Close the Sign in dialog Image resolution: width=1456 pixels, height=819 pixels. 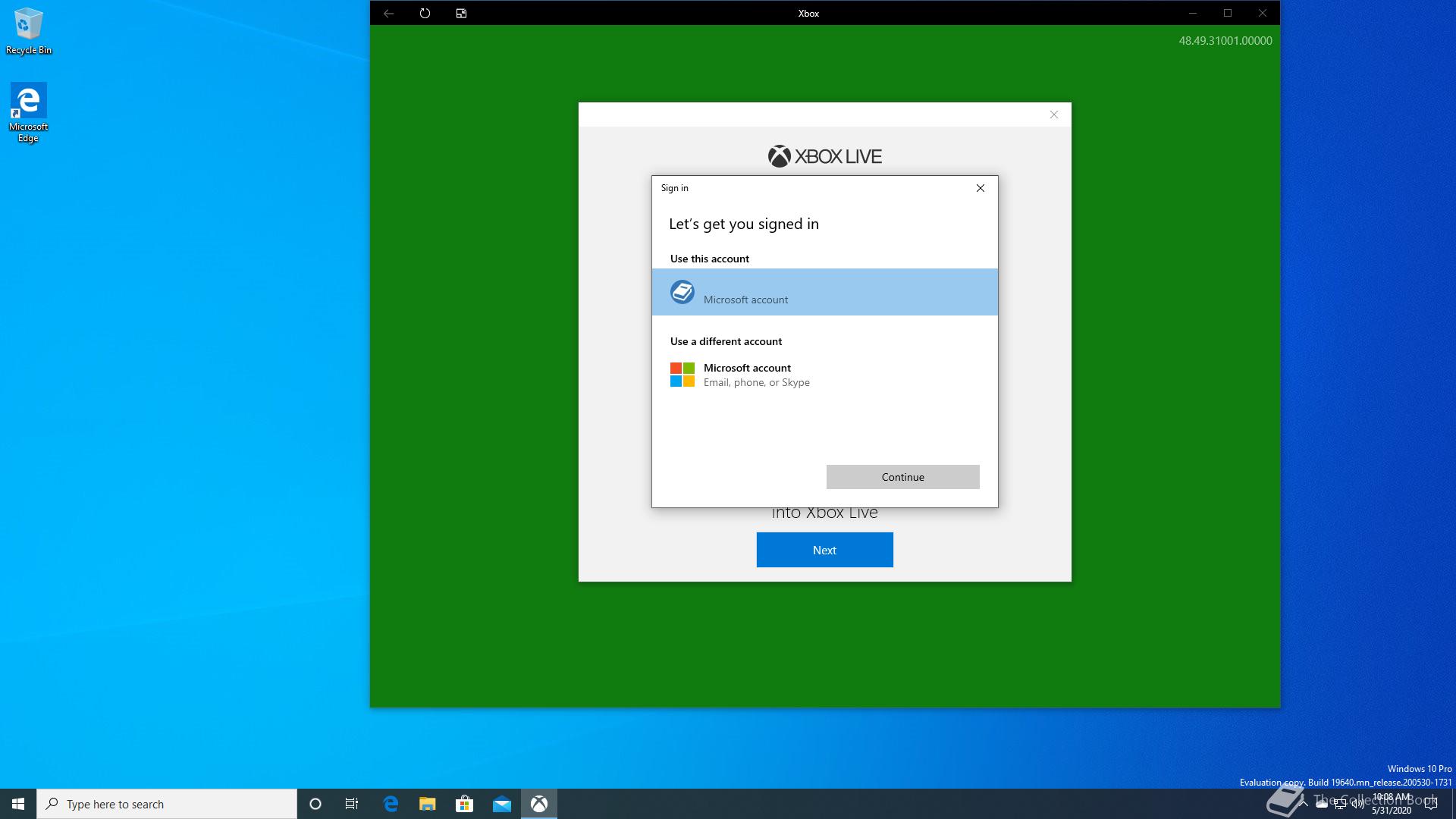tap(980, 188)
